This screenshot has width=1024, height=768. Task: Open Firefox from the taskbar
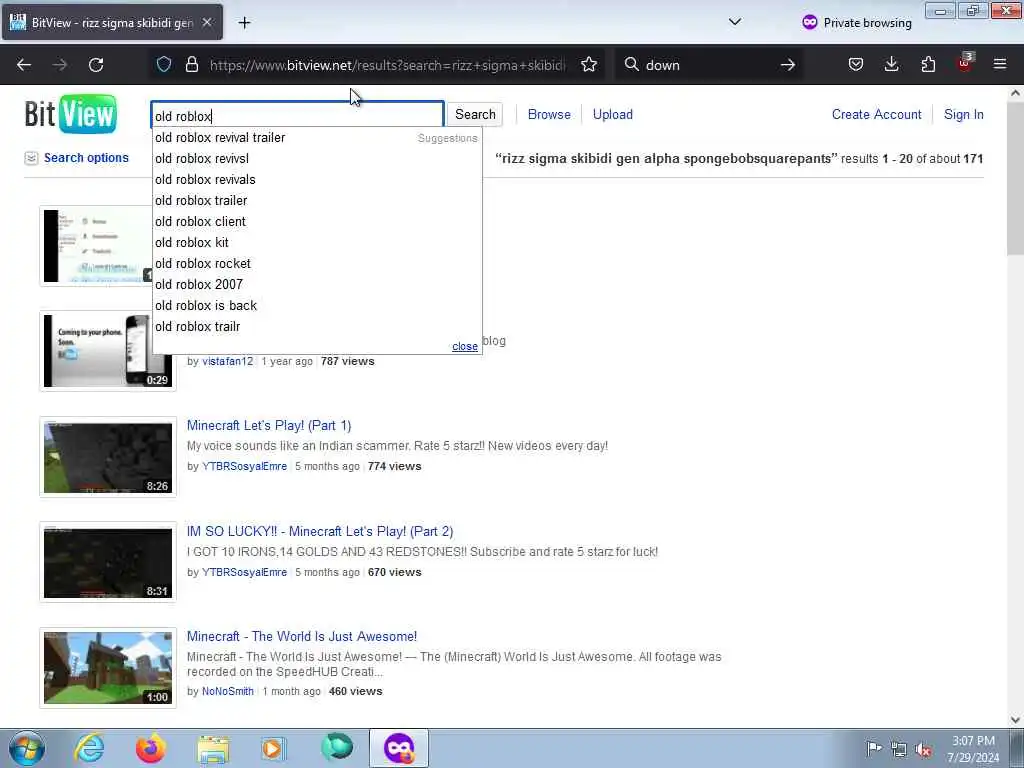click(150, 748)
